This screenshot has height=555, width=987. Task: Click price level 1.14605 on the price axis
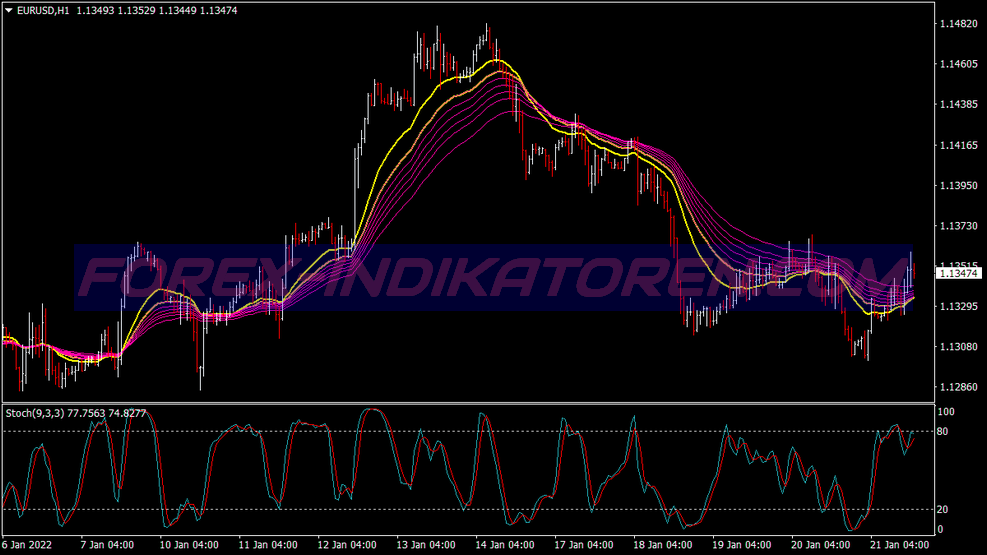click(x=959, y=64)
